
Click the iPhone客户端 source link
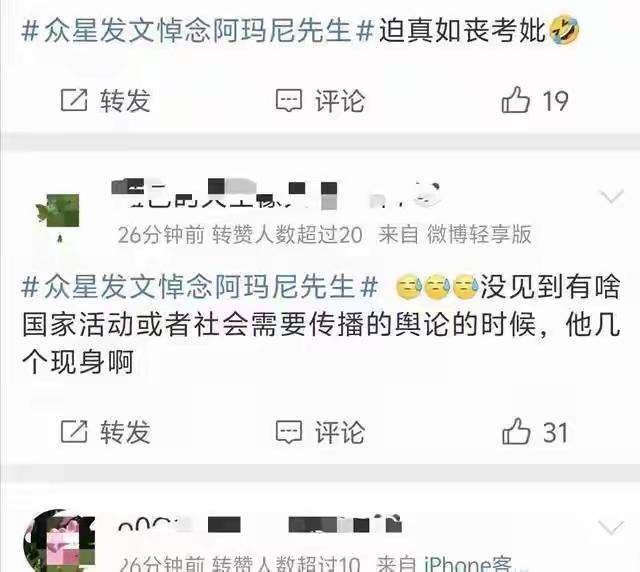(468, 564)
